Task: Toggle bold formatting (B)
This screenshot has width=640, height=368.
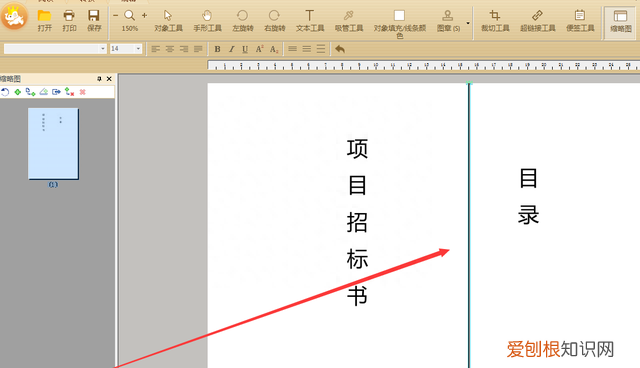Action: click(218, 49)
